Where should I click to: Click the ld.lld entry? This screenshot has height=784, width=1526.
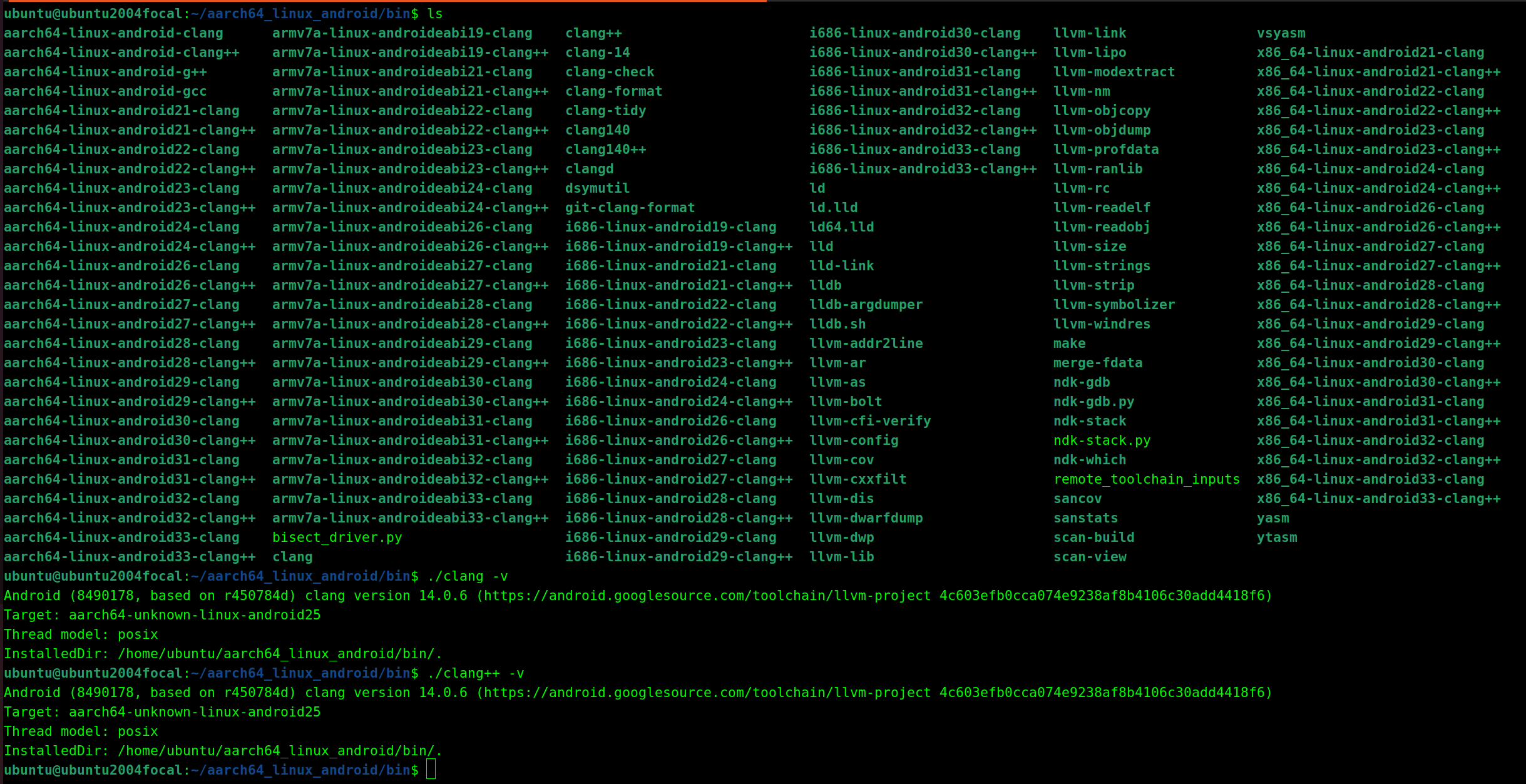tap(833, 208)
